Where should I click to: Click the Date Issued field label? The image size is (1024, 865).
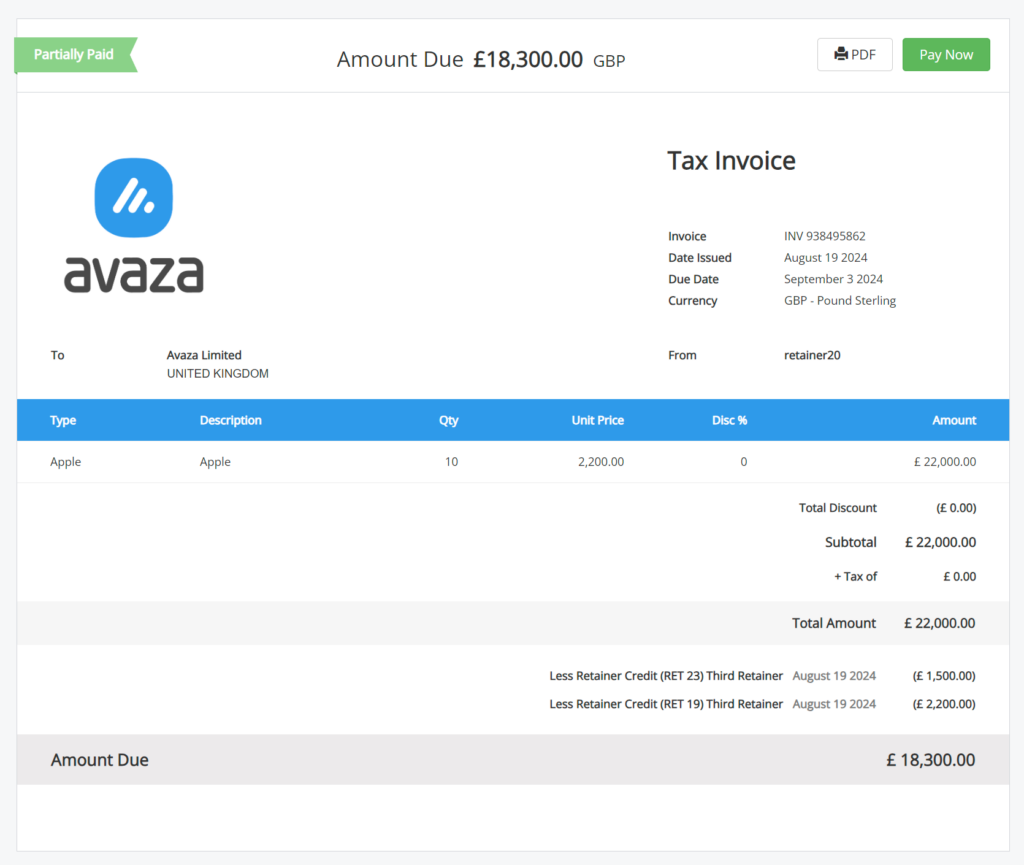[699, 257]
